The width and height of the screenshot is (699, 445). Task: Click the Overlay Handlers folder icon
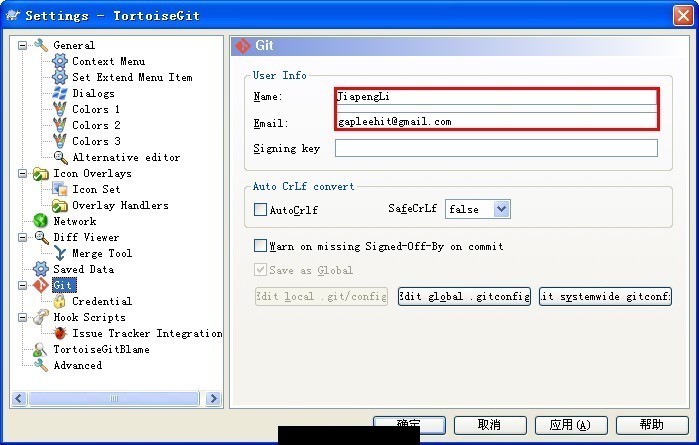pos(60,206)
